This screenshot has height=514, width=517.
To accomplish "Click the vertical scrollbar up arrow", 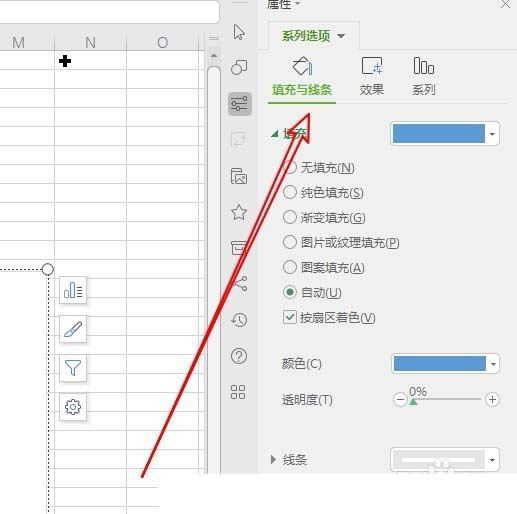I will tap(214, 55).
